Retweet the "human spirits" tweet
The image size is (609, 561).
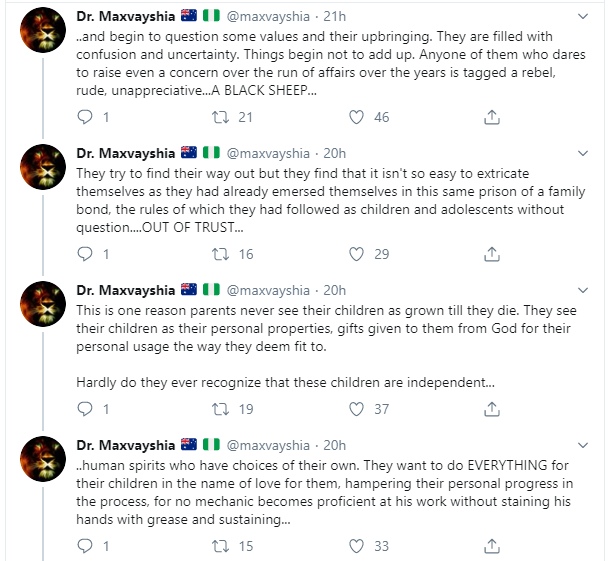(x=222, y=546)
